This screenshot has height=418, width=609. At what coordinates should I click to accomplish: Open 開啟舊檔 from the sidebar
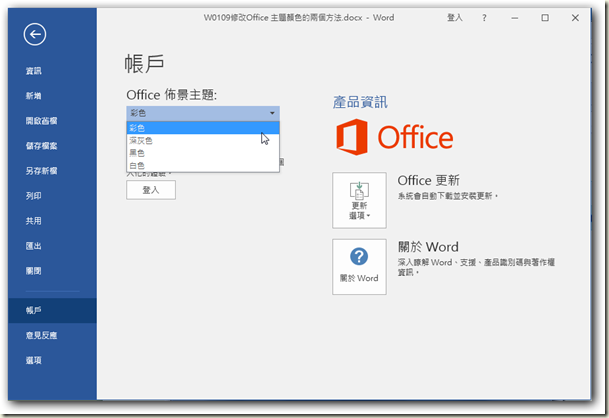click(42, 121)
